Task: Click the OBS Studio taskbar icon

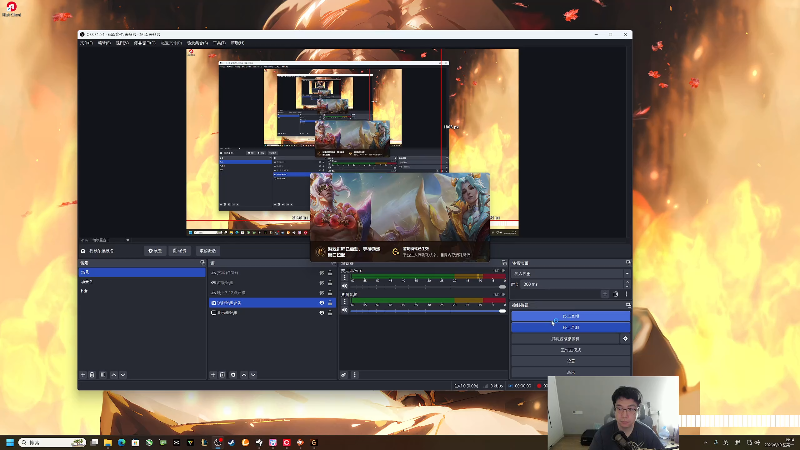Action: [x=218, y=442]
